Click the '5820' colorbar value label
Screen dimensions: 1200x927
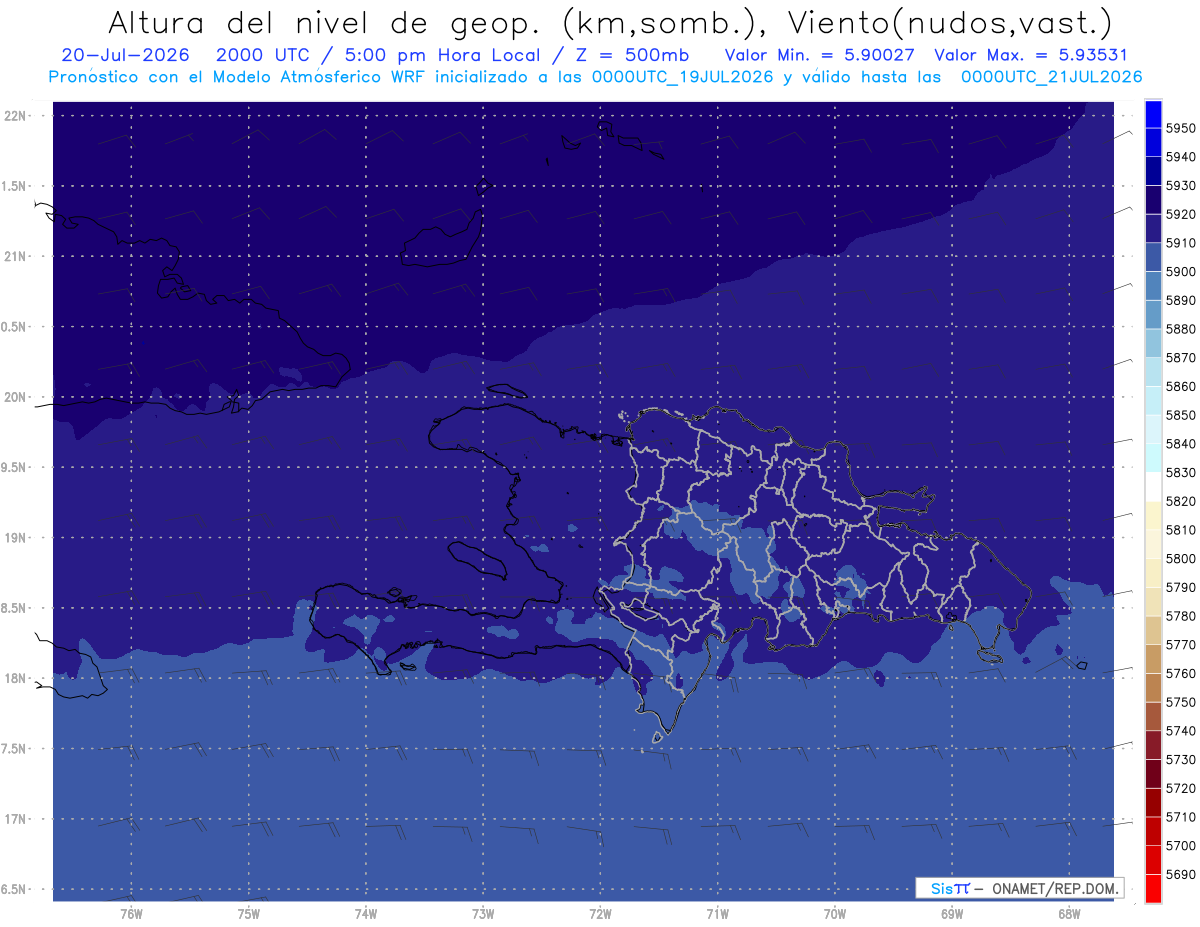(x=1181, y=501)
